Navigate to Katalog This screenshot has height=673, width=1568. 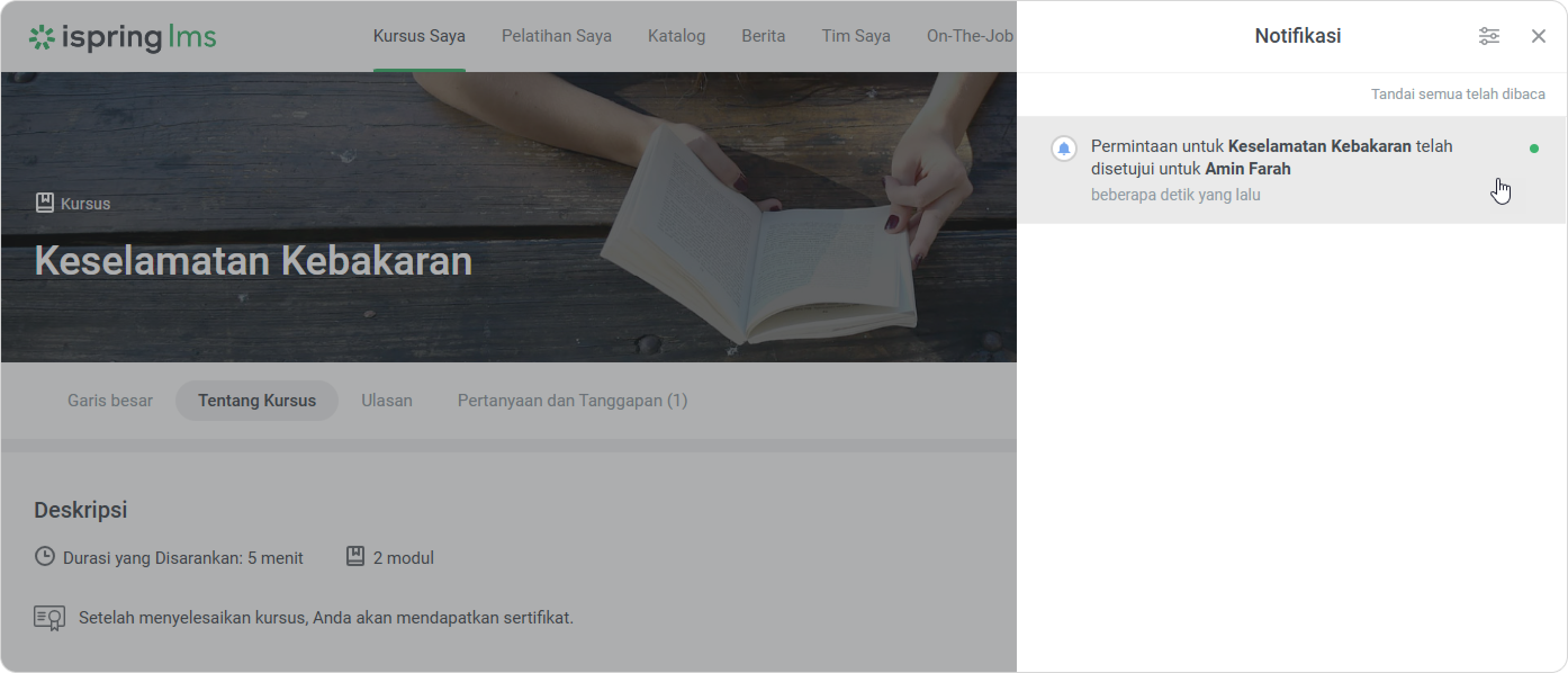pos(675,36)
